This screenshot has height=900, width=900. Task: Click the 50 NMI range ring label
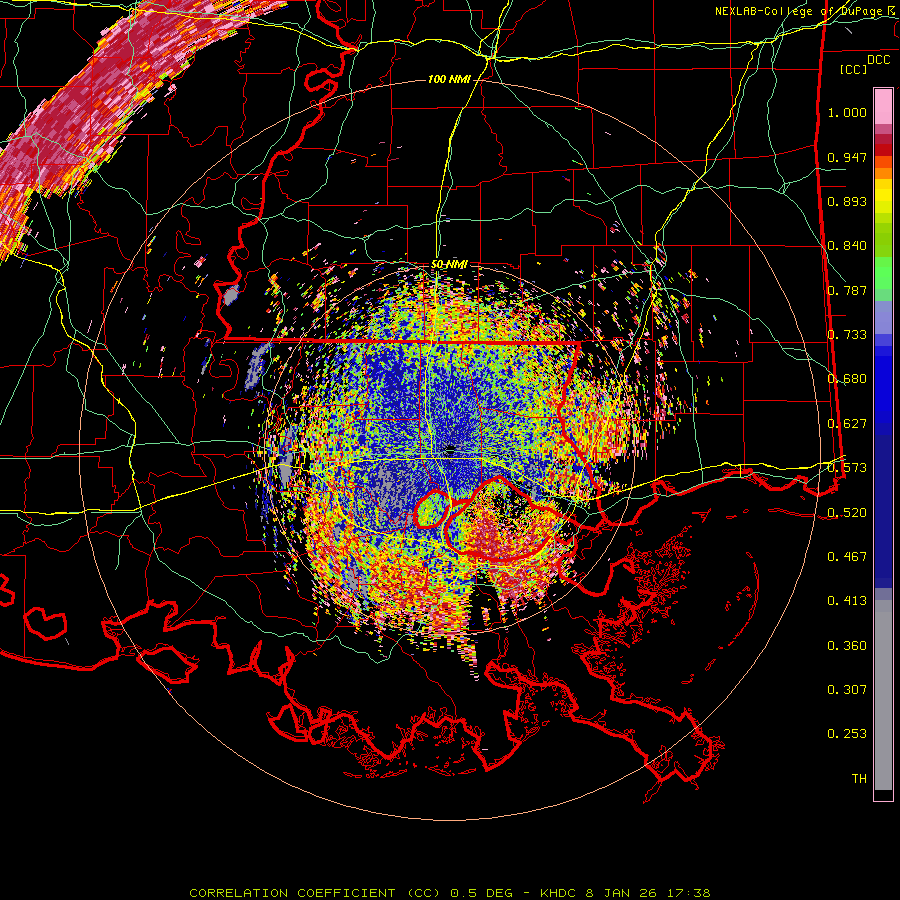coord(449,265)
